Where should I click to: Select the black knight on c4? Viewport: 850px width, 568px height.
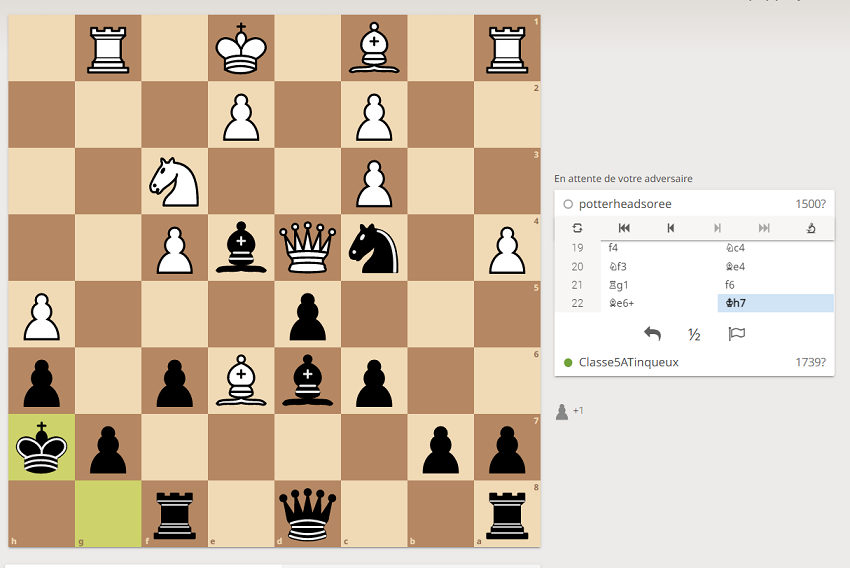click(374, 248)
